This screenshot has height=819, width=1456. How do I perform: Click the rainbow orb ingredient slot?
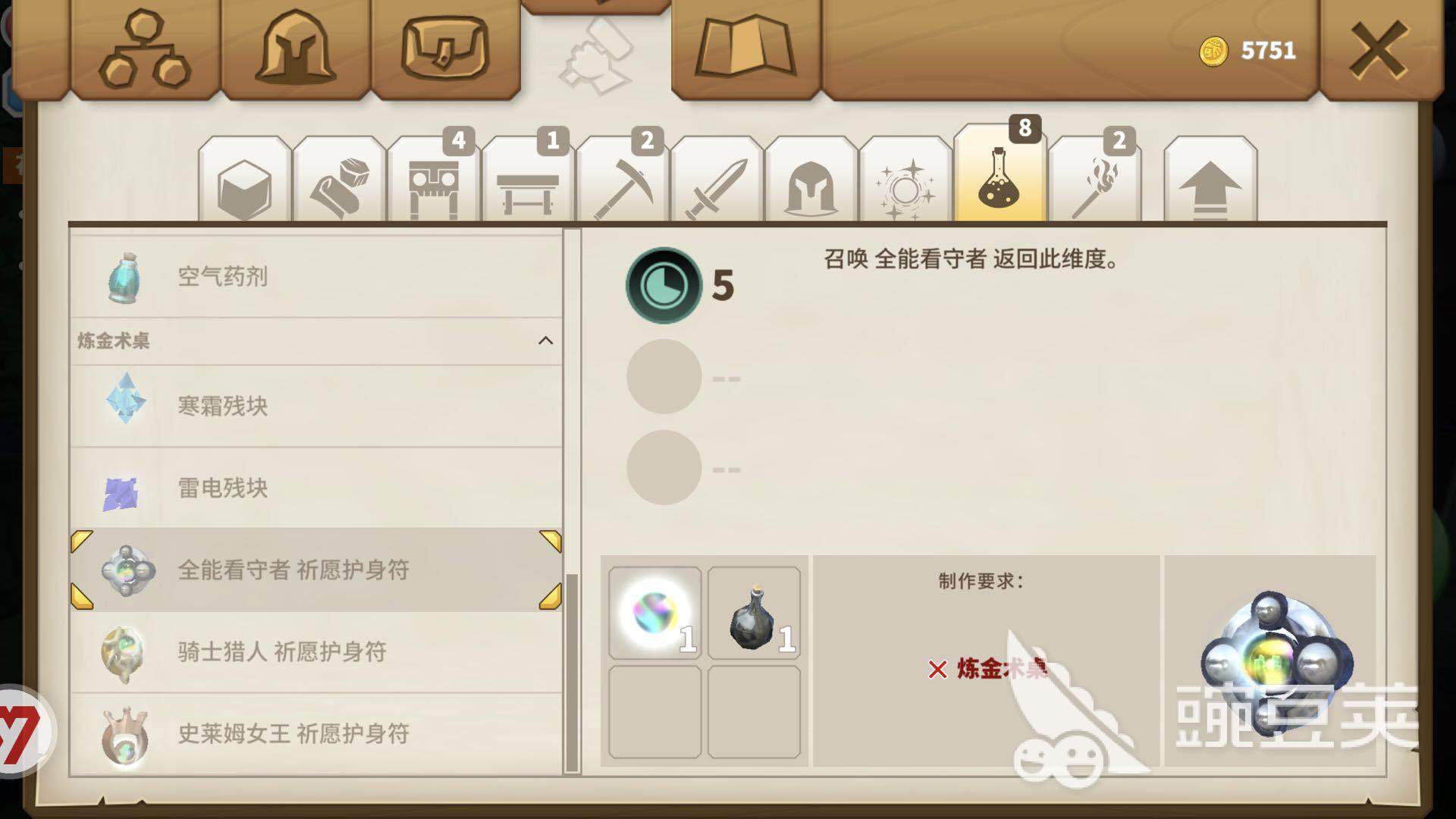click(654, 613)
